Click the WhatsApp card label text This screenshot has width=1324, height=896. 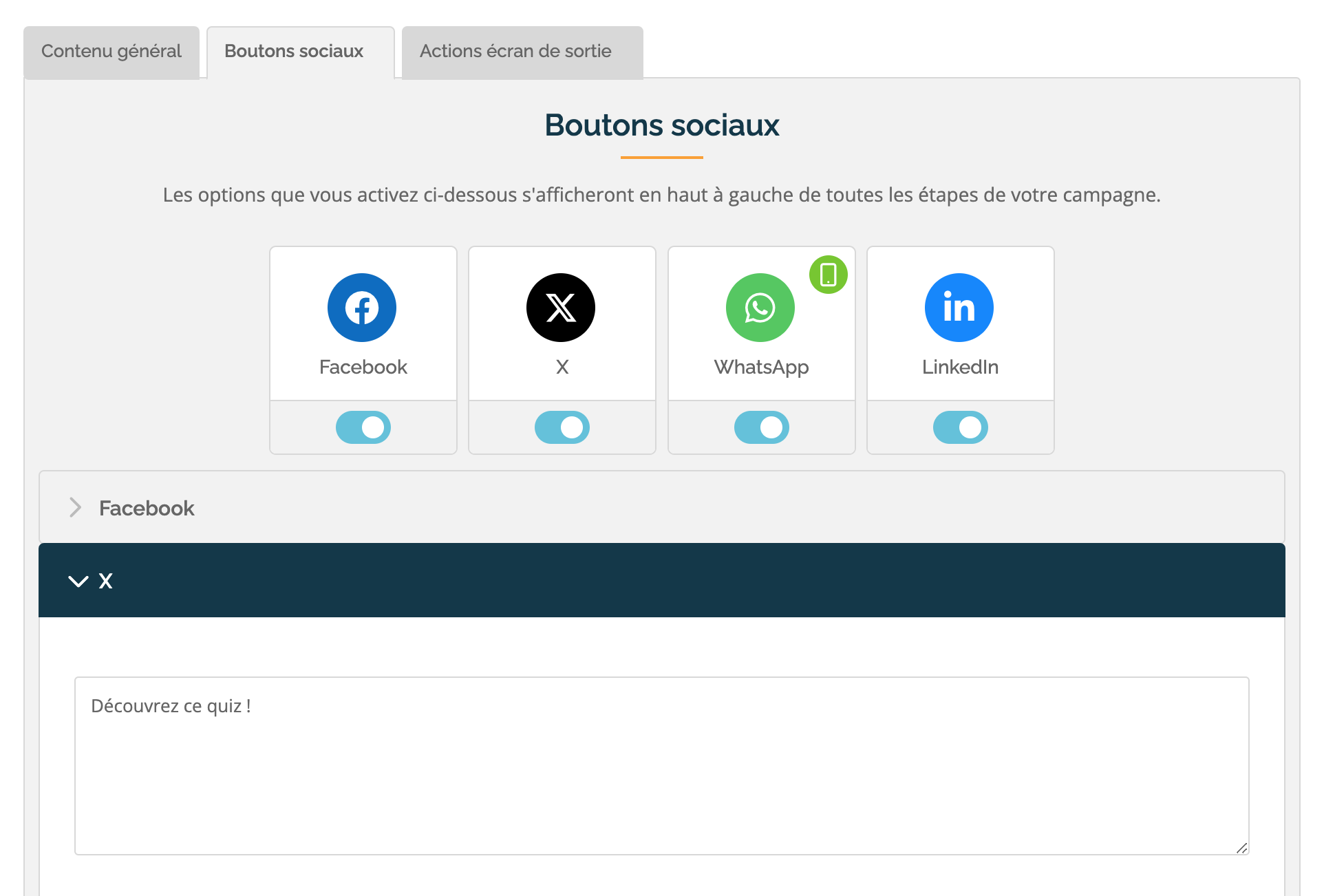click(762, 367)
